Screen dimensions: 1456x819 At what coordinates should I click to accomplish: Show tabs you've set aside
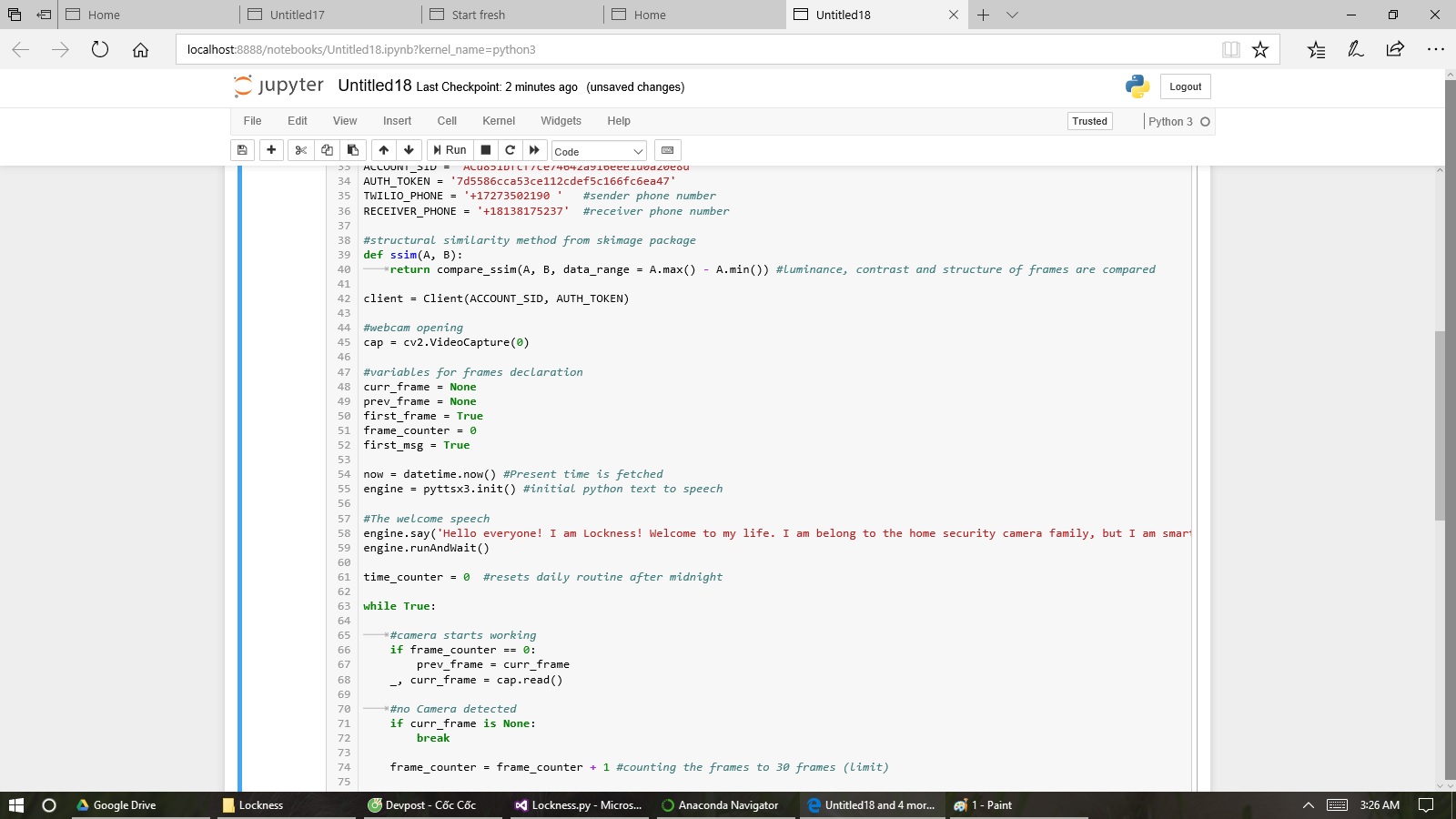click(15, 15)
